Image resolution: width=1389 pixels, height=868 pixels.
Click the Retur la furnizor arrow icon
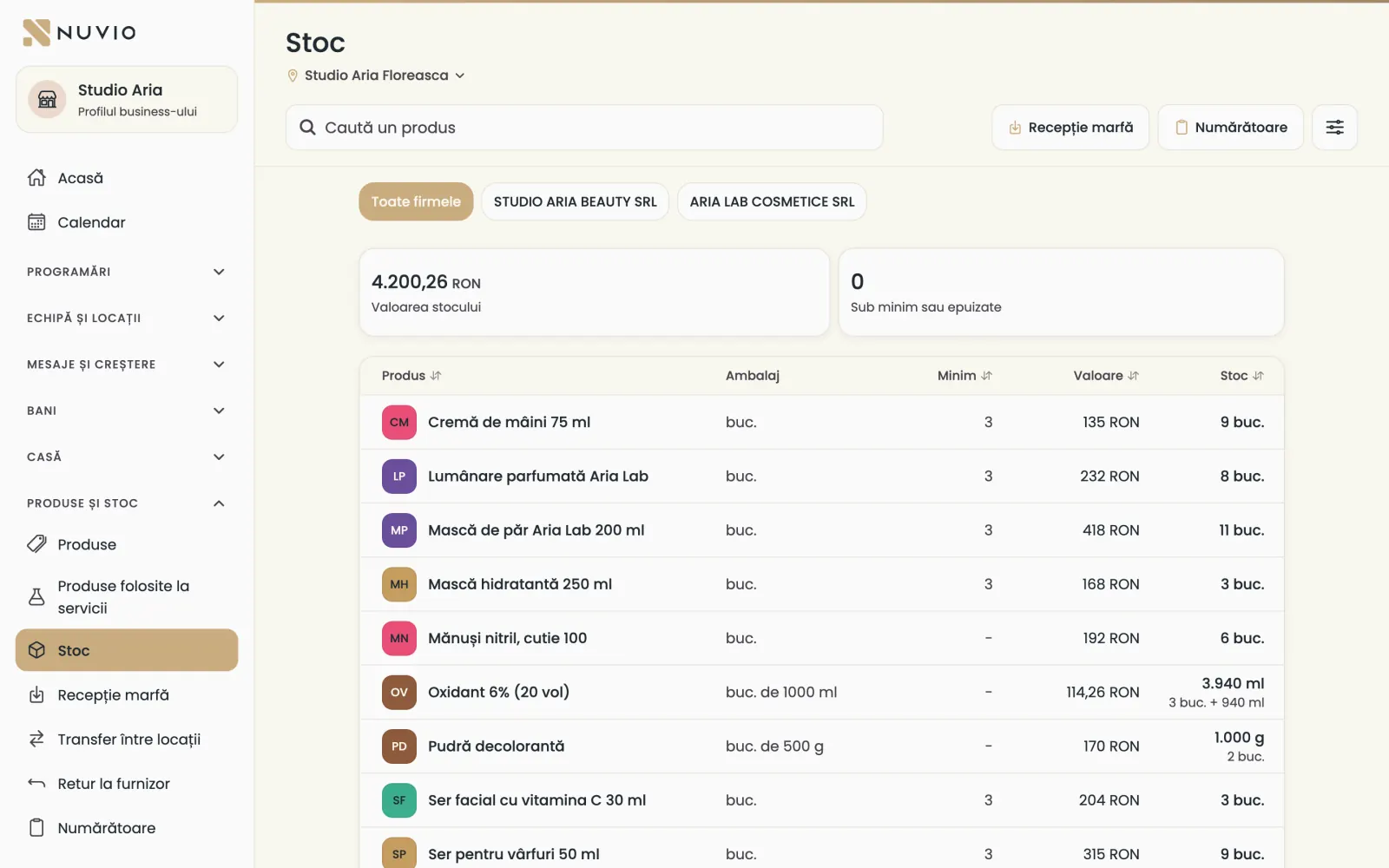click(36, 784)
